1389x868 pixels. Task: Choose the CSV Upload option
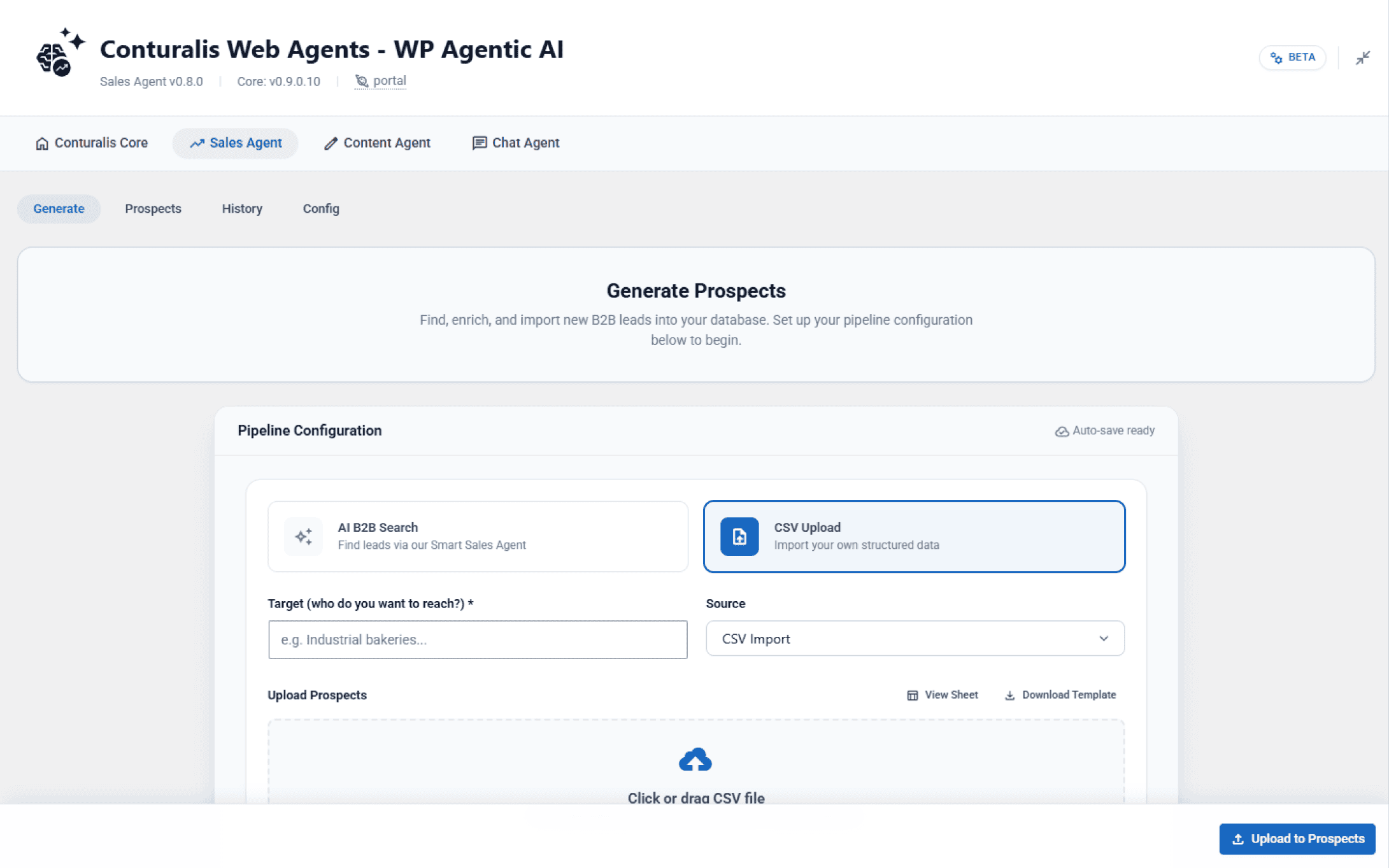click(x=914, y=536)
